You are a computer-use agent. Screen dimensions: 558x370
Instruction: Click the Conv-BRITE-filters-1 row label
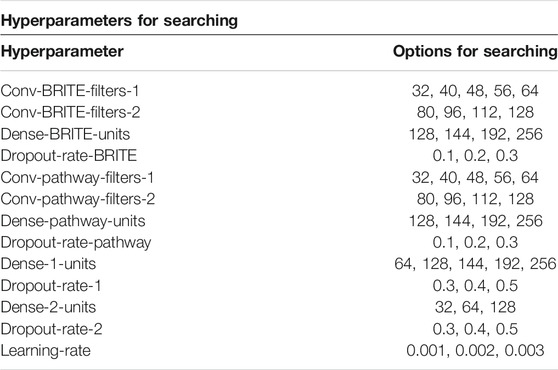(x=70, y=91)
